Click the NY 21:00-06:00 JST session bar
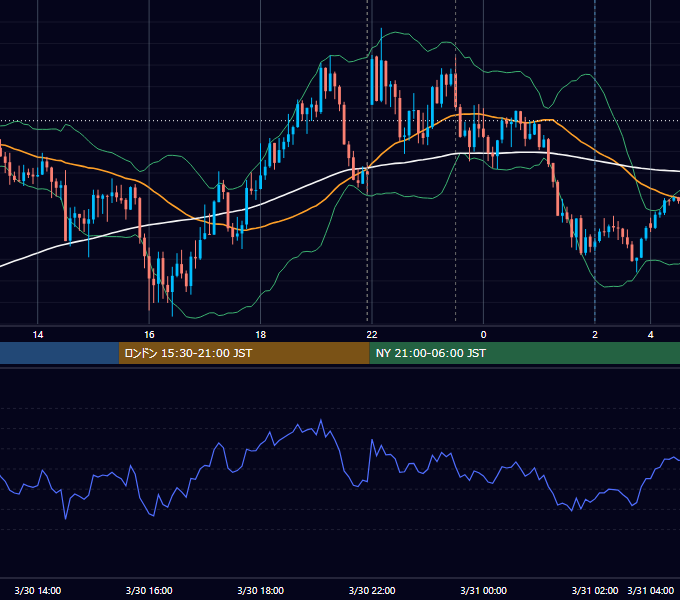The width and height of the screenshot is (680, 600). pyautogui.click(x=525, y=353)
